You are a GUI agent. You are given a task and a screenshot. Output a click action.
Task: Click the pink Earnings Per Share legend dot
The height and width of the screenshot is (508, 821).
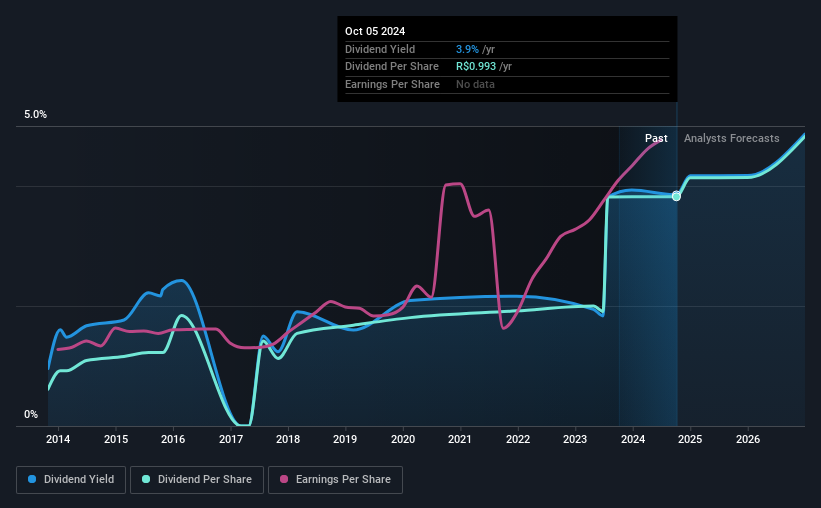point(284,479)
